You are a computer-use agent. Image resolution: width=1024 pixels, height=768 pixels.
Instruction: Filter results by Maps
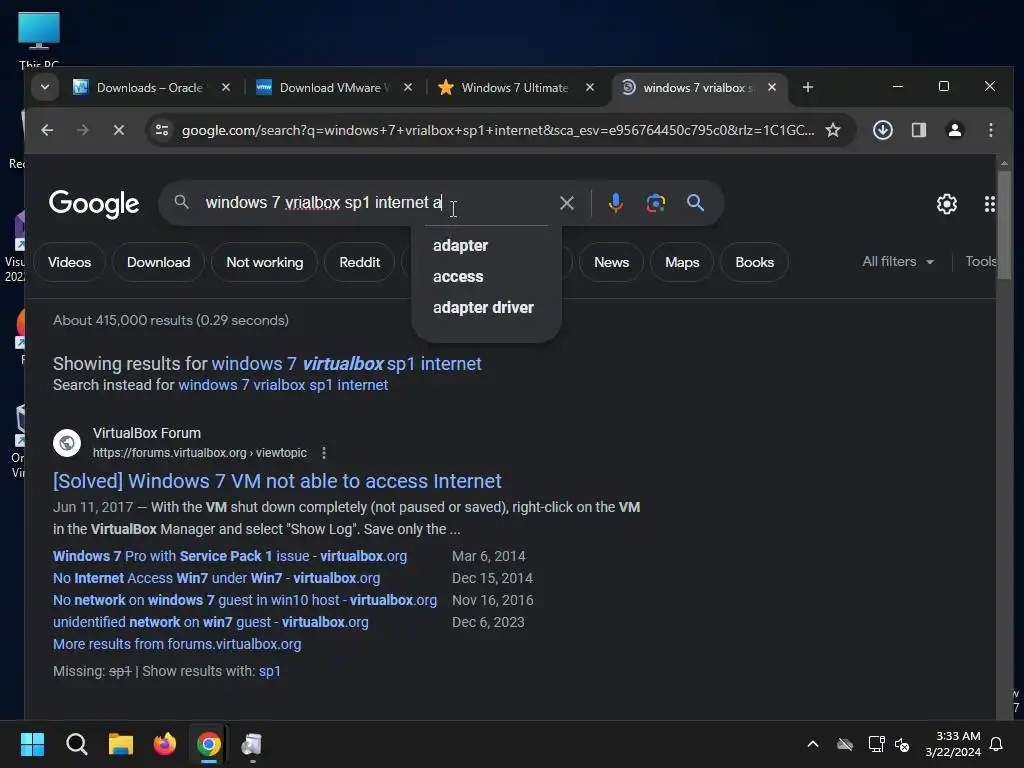(x=682, y=262)
